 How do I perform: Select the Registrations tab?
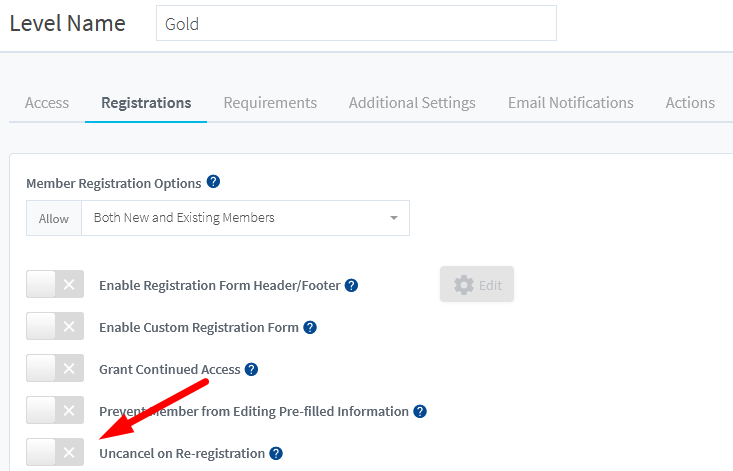pos(146,103)
